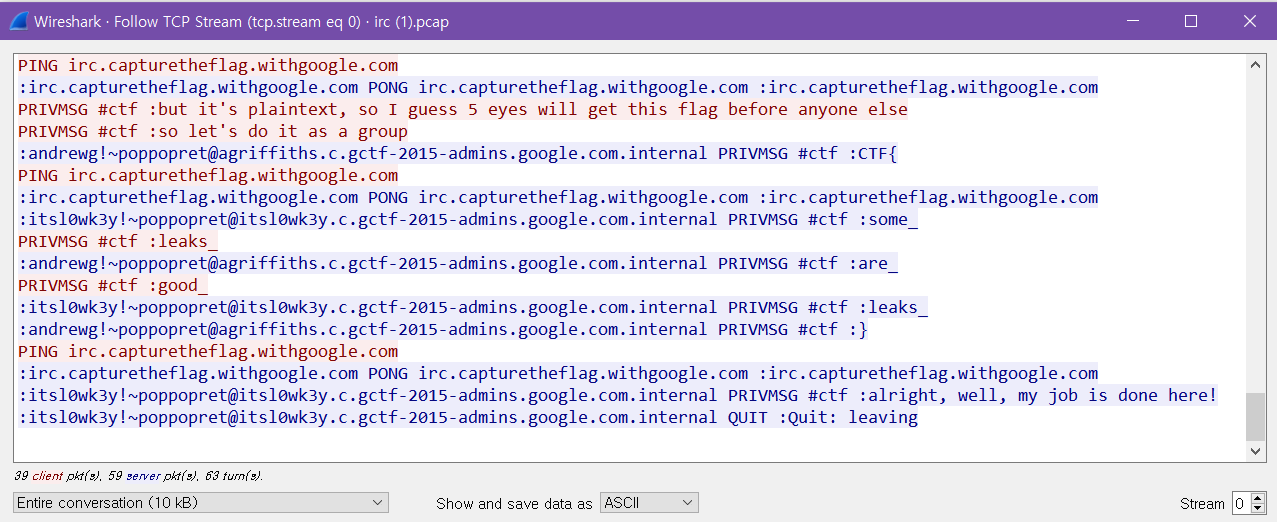Image resolution: width=1277 pixels, height=522 pixels.
Task: Click the scrollbar up arrow
Action: [1255, 64]
